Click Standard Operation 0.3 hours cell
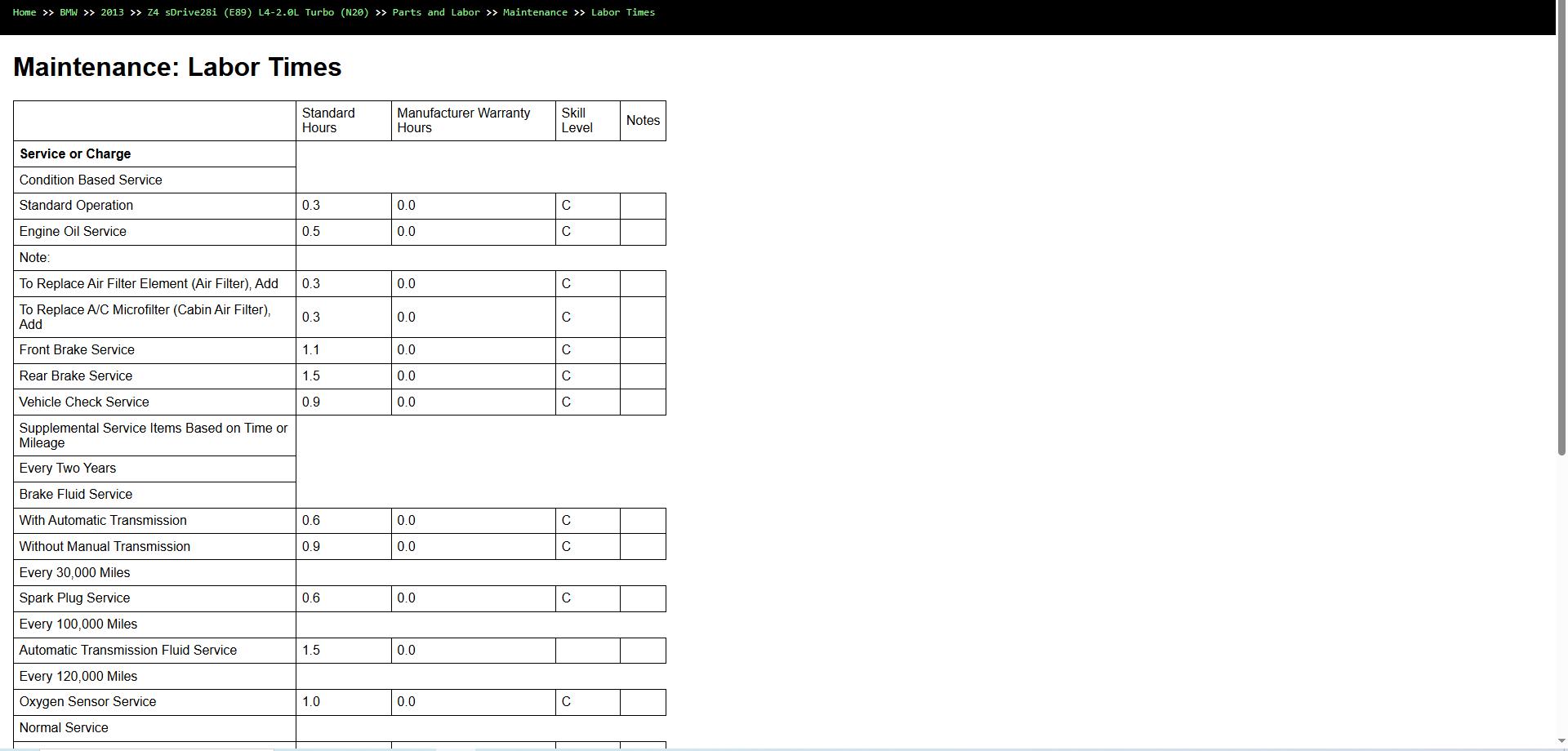The image size is (1568, 751). pyautogui.click(x=343, y=206)
